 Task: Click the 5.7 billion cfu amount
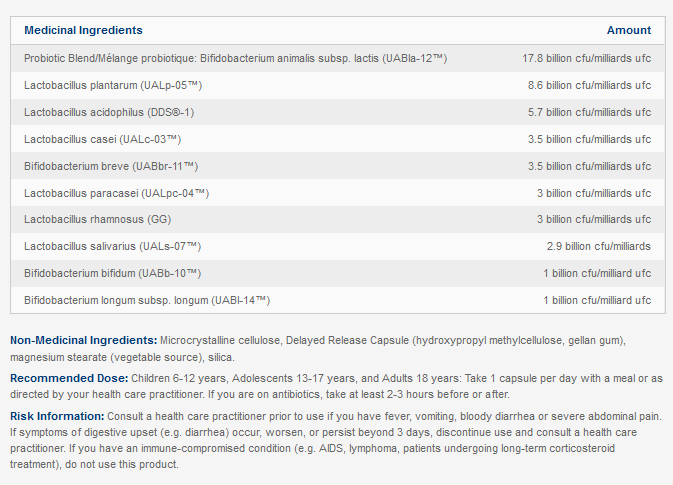click(589, 112)
